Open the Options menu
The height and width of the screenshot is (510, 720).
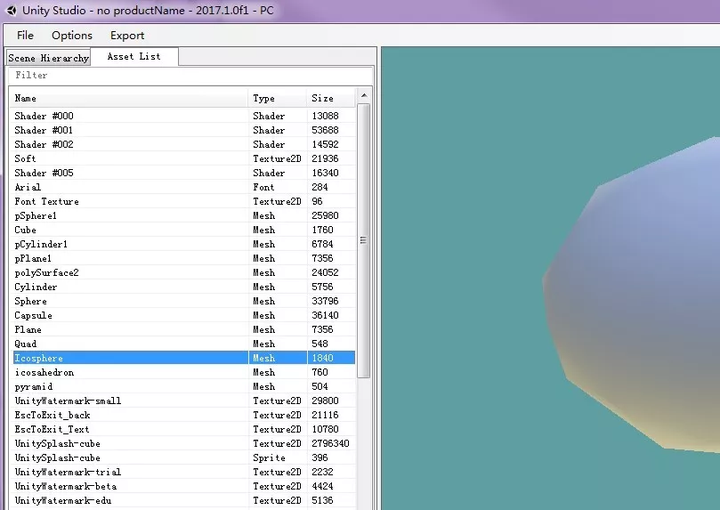72,35
